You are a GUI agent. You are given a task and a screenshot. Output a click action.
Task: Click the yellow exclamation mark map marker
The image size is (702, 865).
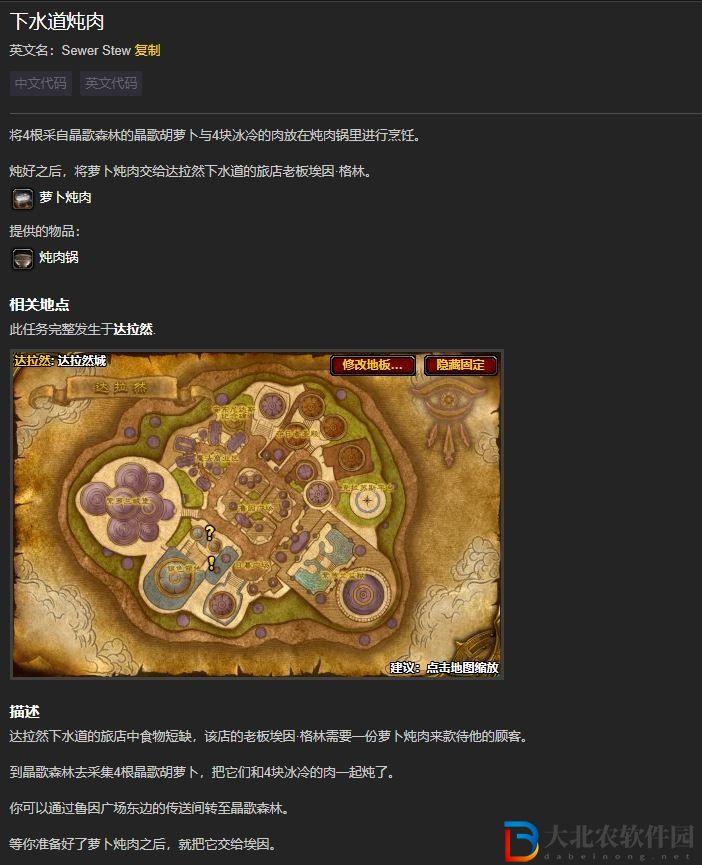[211, 563]
